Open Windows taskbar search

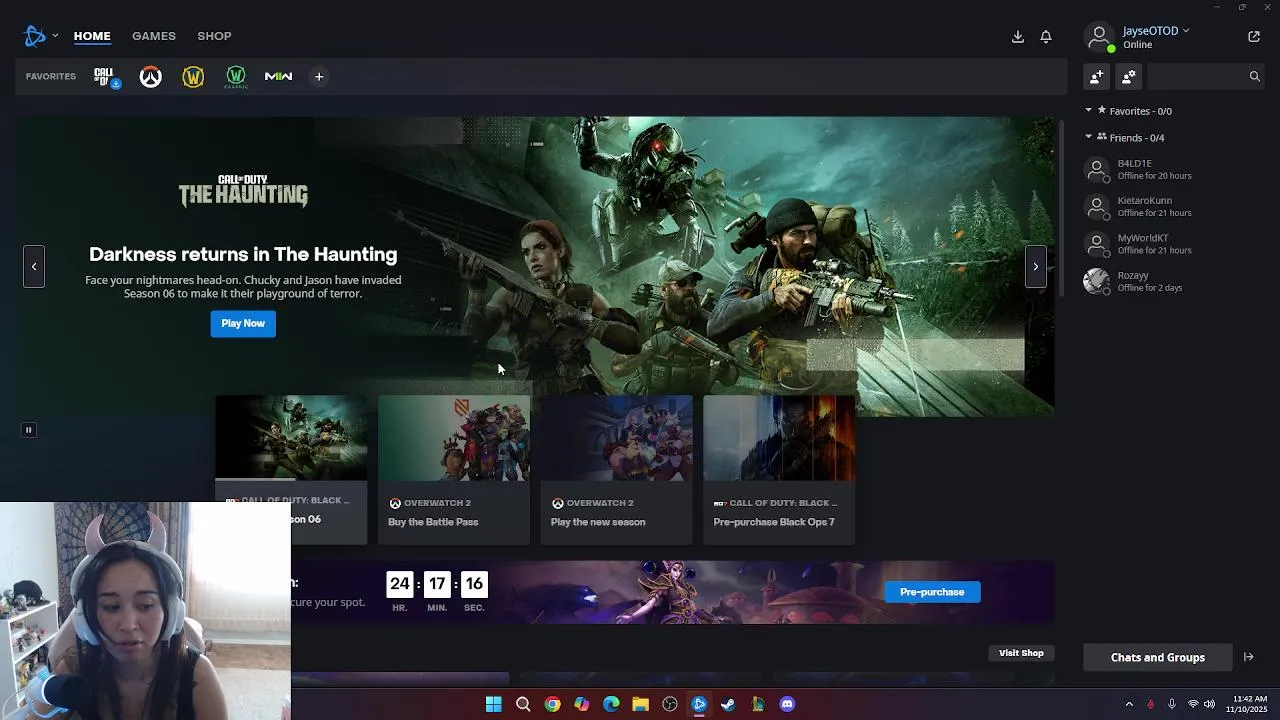click(523, 704)
